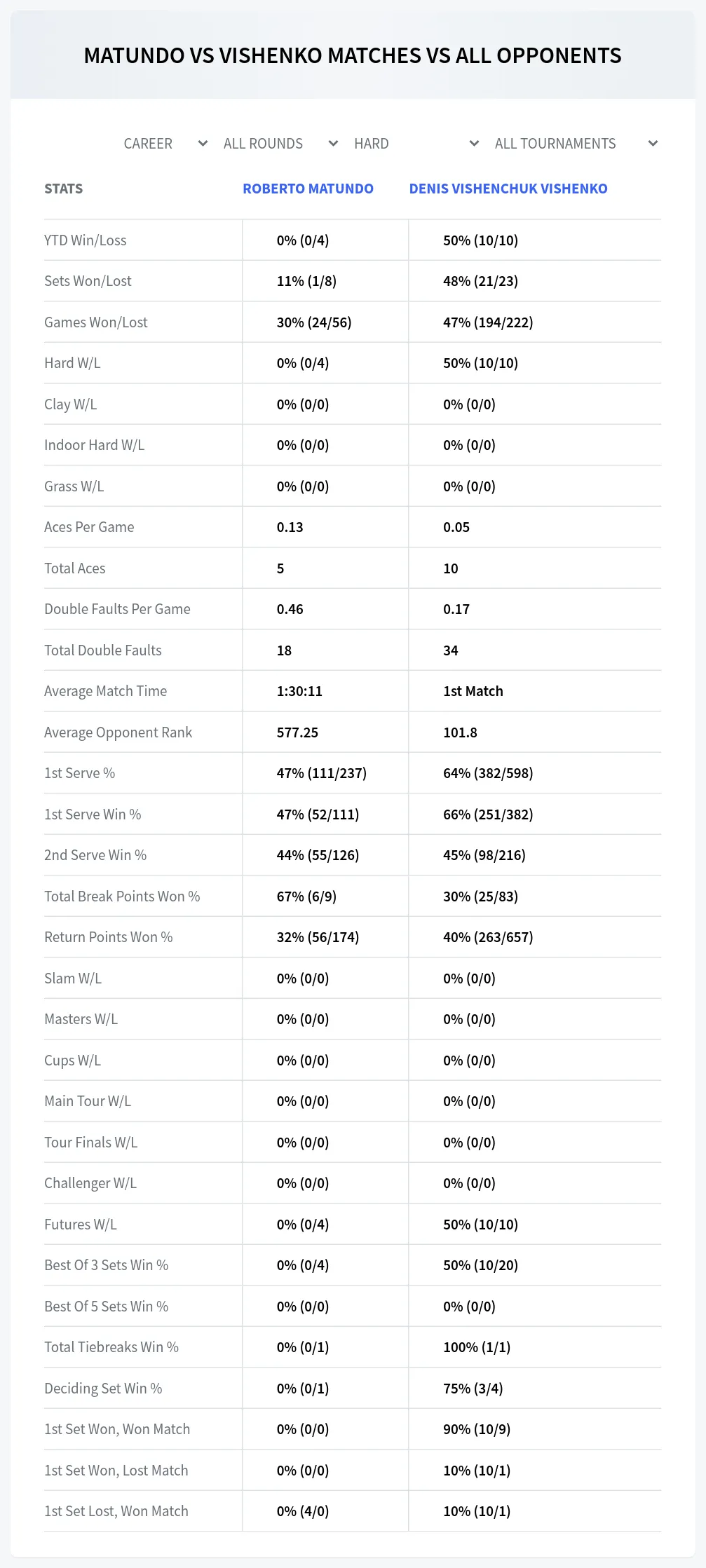Expand the ALL ROUNDS dropdown
Viewport: 706px width, 1568px height.
click(x=280, y=144)
